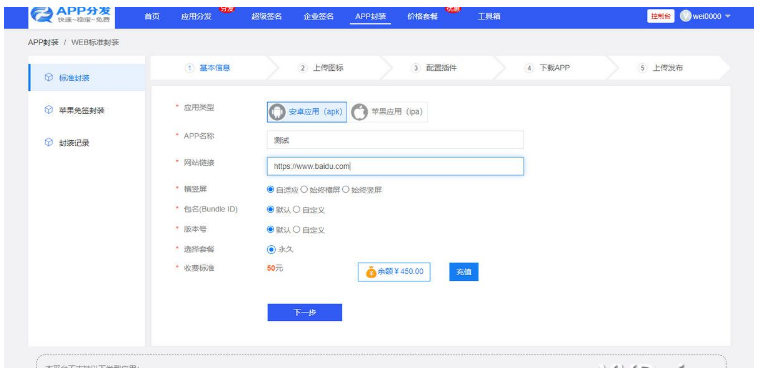Choose 苹果应用 (ipa) app type
760x368 pixels.
(389, 112)
